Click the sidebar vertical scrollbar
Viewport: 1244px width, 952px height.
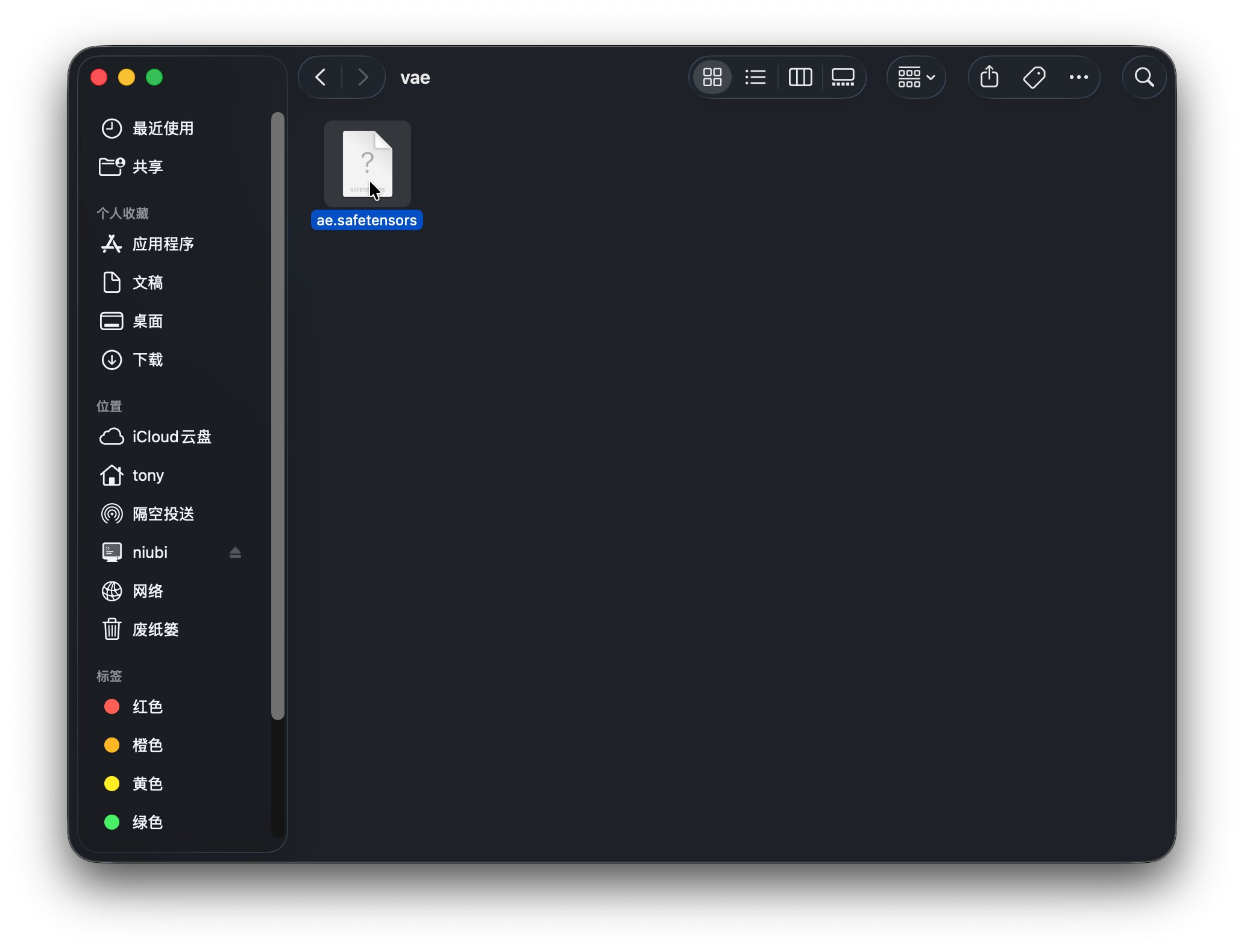[277, 416]
